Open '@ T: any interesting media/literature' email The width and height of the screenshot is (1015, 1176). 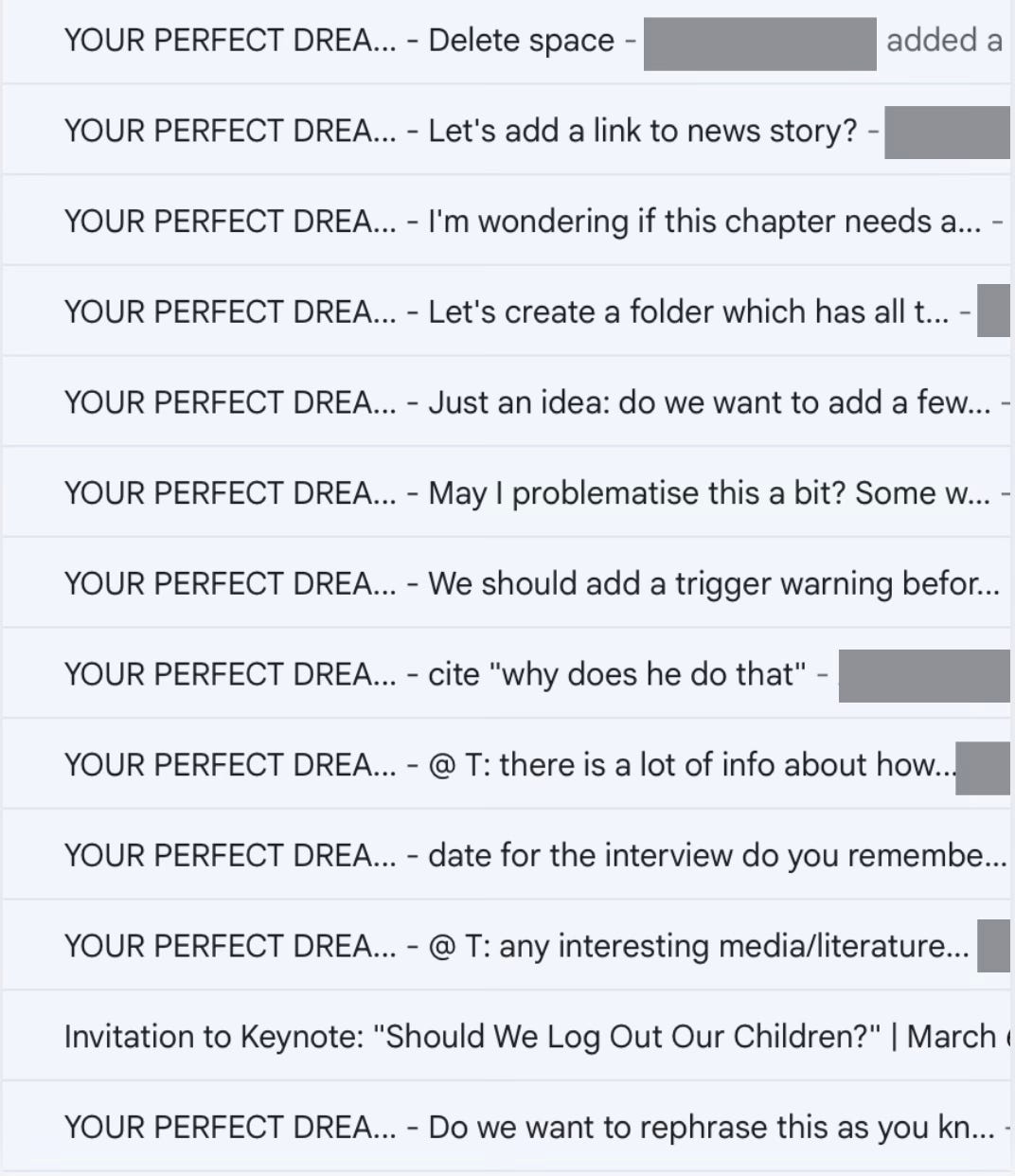click(508, 946)
